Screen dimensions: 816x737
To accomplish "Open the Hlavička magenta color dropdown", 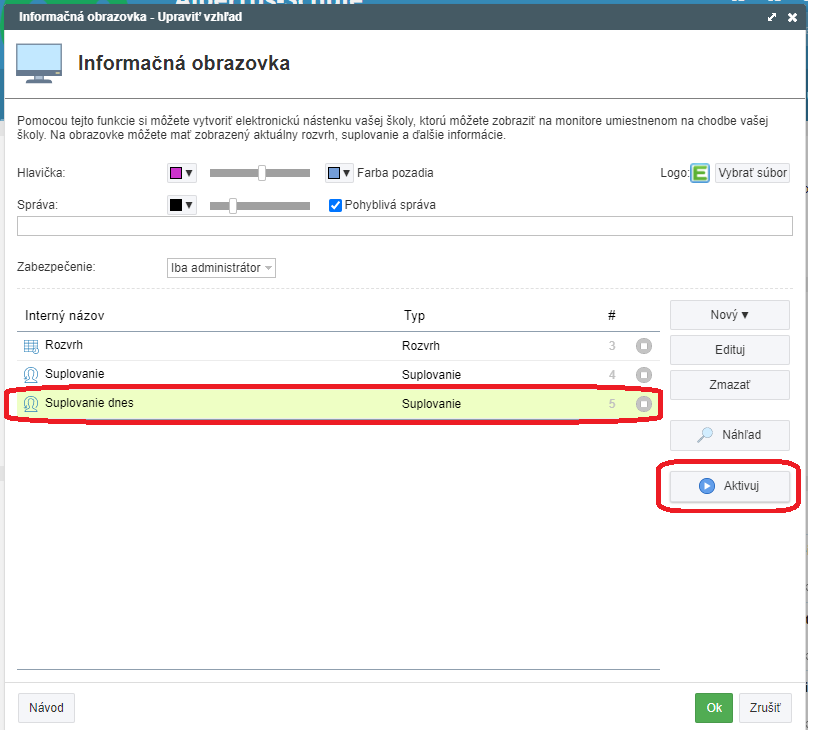I will pyautogui.click(x=181, y=173).
